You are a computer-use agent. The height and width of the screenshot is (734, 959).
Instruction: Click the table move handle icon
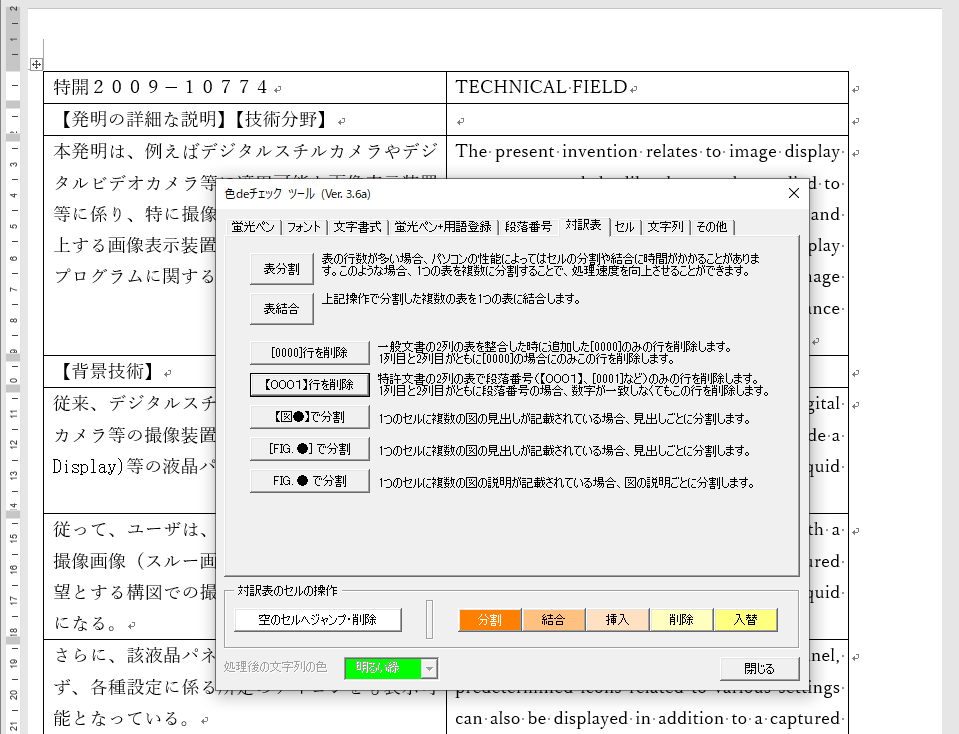[36, 65]
